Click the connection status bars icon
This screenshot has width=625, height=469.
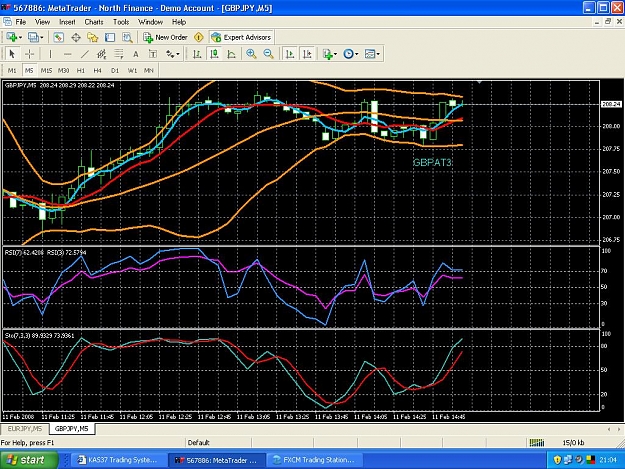[x=537, y=442]
